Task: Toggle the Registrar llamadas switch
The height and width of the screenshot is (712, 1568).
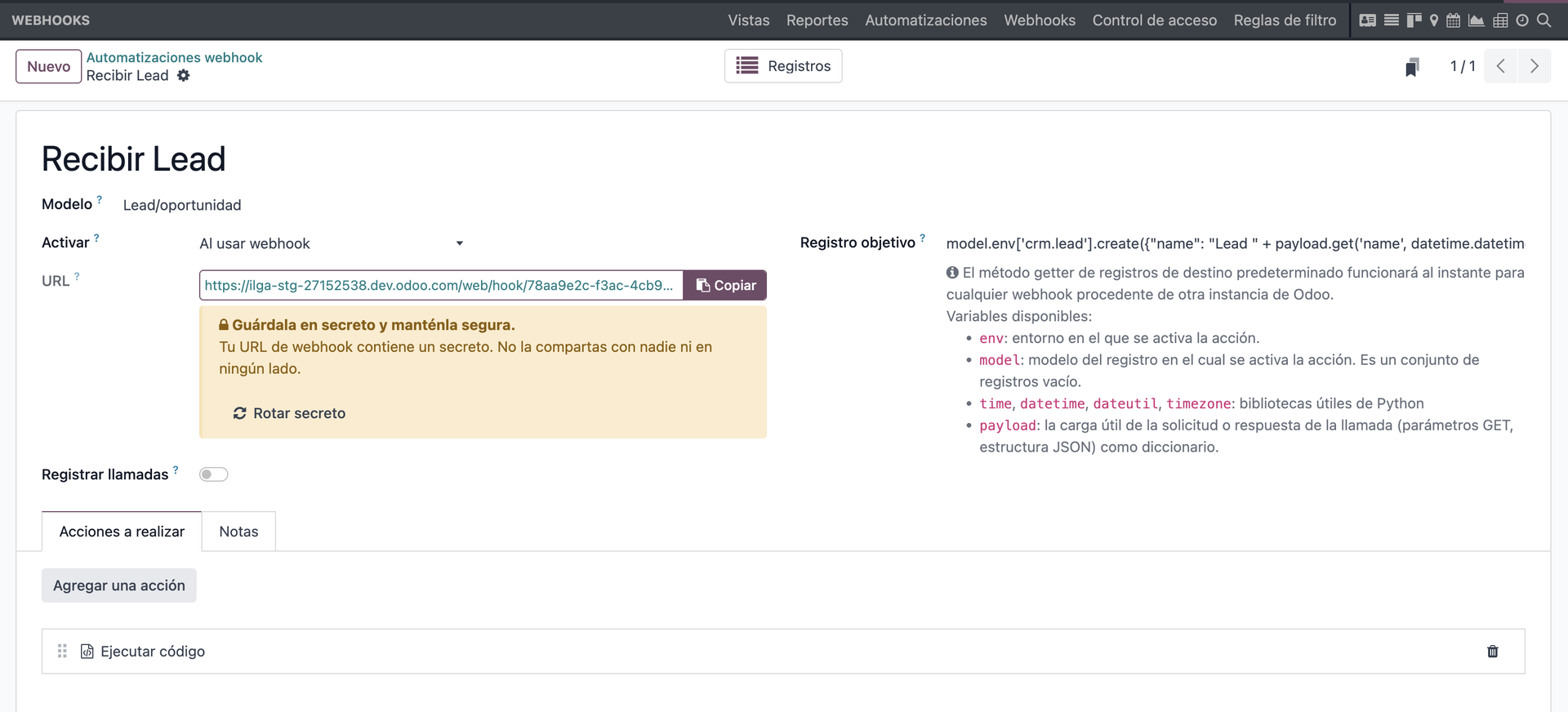Action: [x=213, y=474]
